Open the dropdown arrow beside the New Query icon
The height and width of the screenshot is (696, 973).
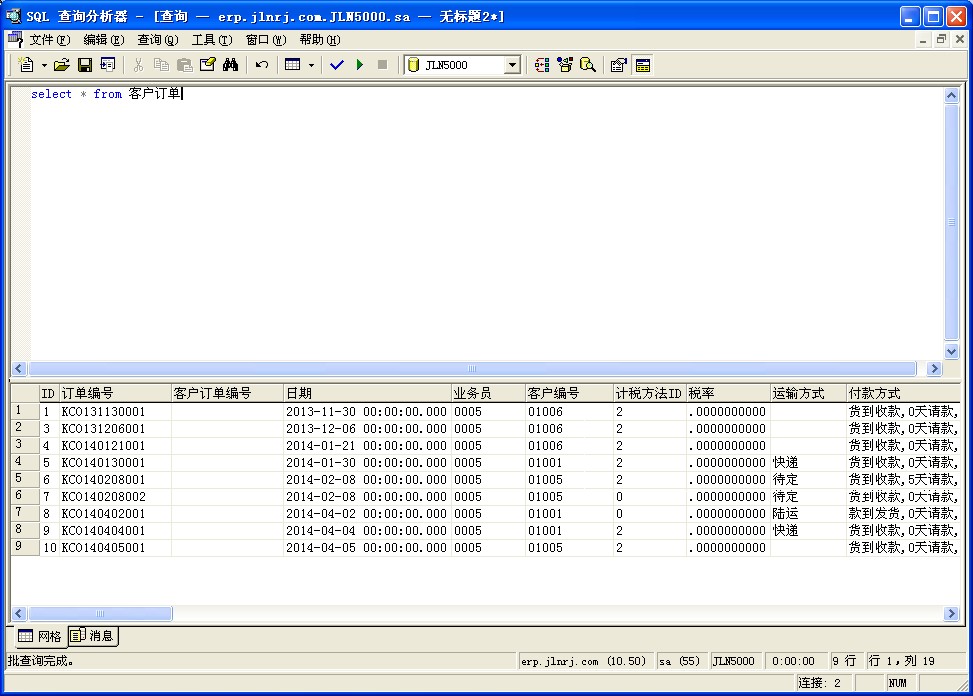coord(44,65)
